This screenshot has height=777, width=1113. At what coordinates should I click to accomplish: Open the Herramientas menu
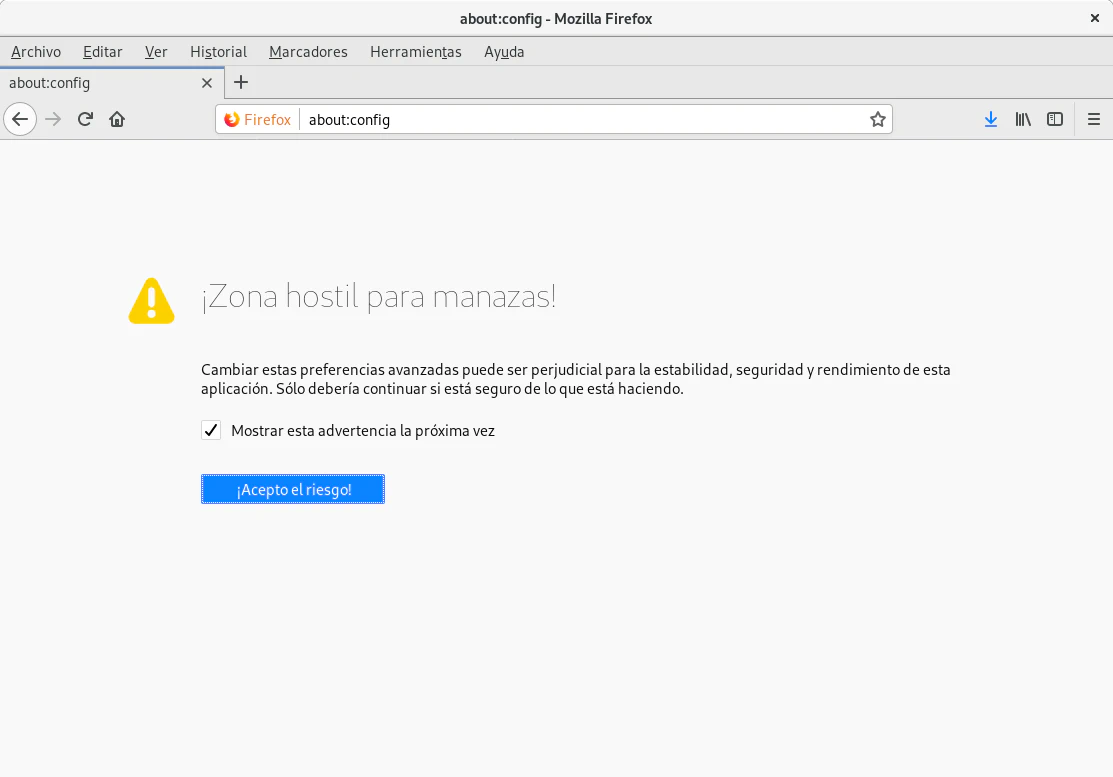[x=415, y=52]
